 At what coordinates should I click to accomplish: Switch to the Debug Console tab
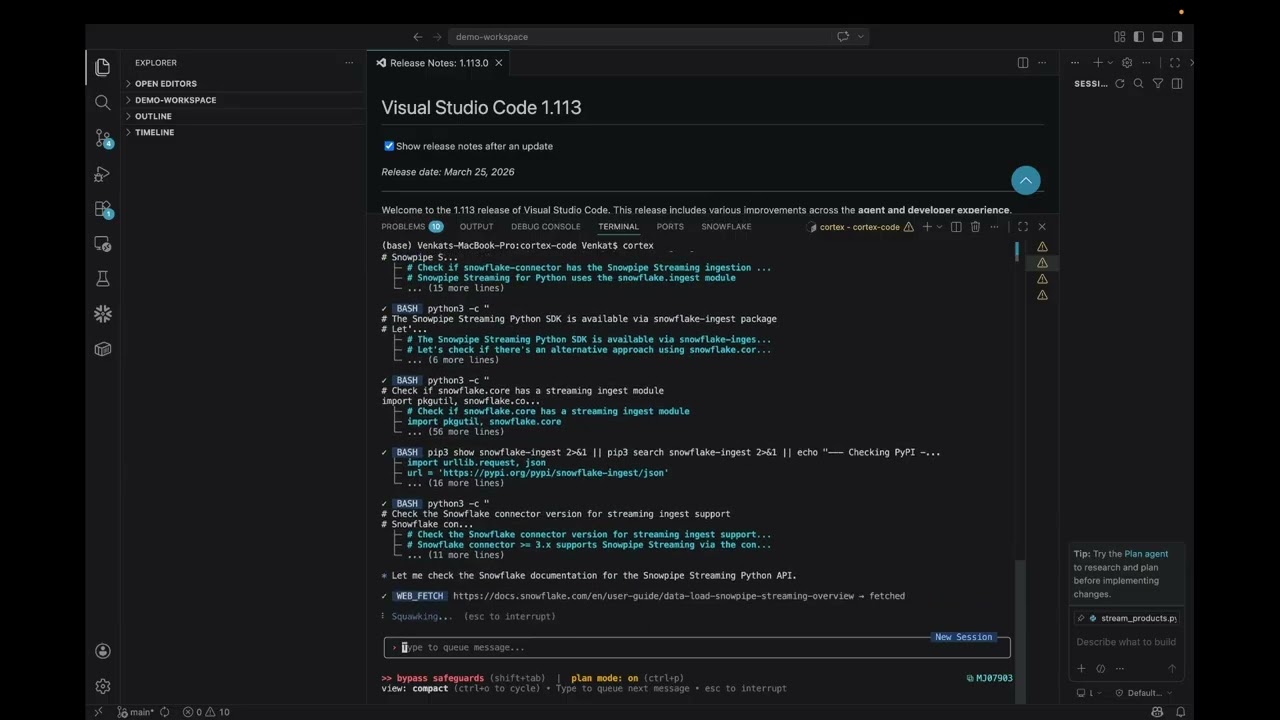coord(546,227)
